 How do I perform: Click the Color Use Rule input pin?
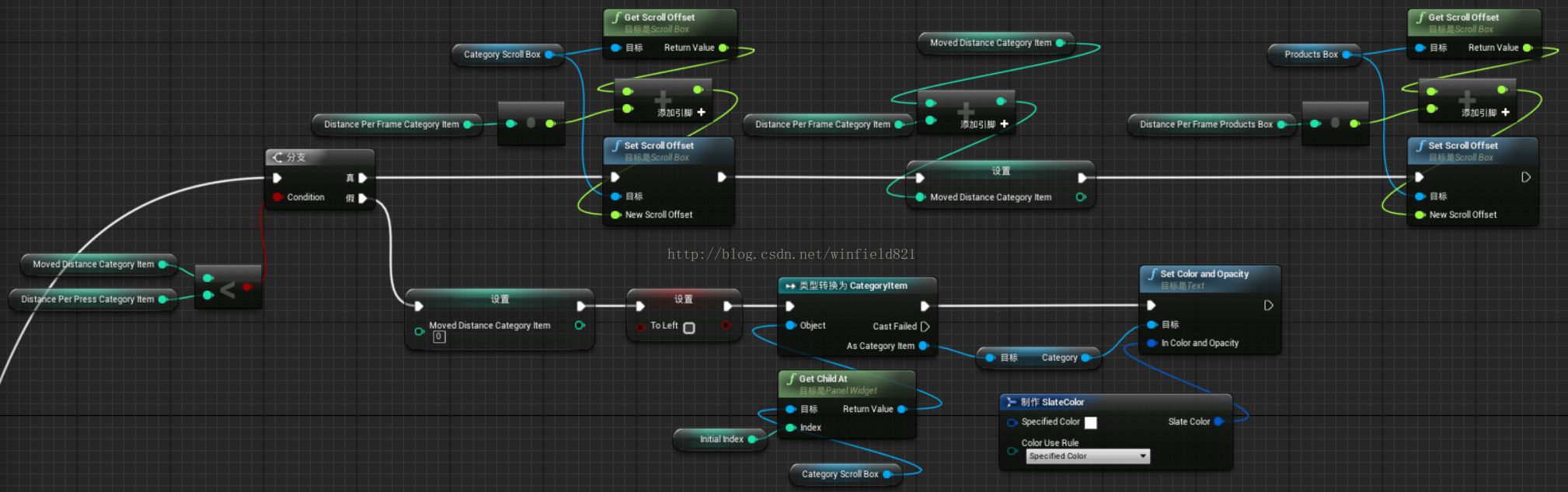1012,451
